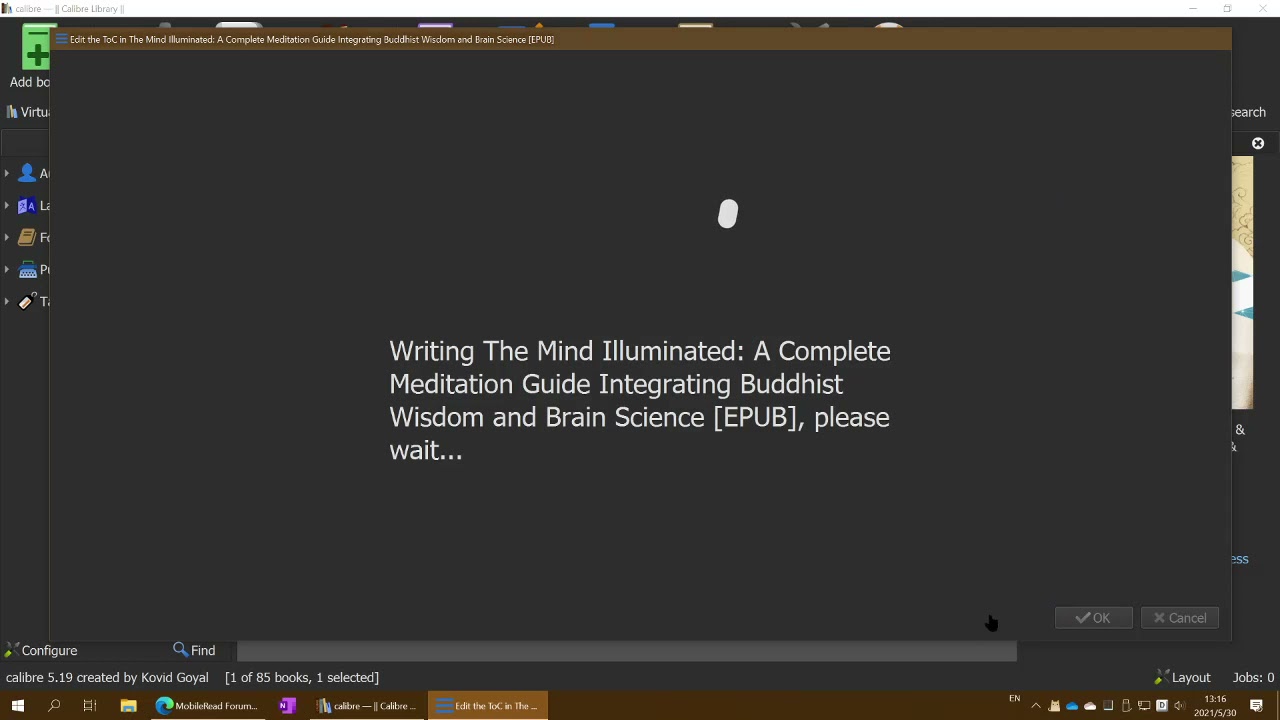
Task: Click the calibre Search button at top right
Action: (1248, 112)
